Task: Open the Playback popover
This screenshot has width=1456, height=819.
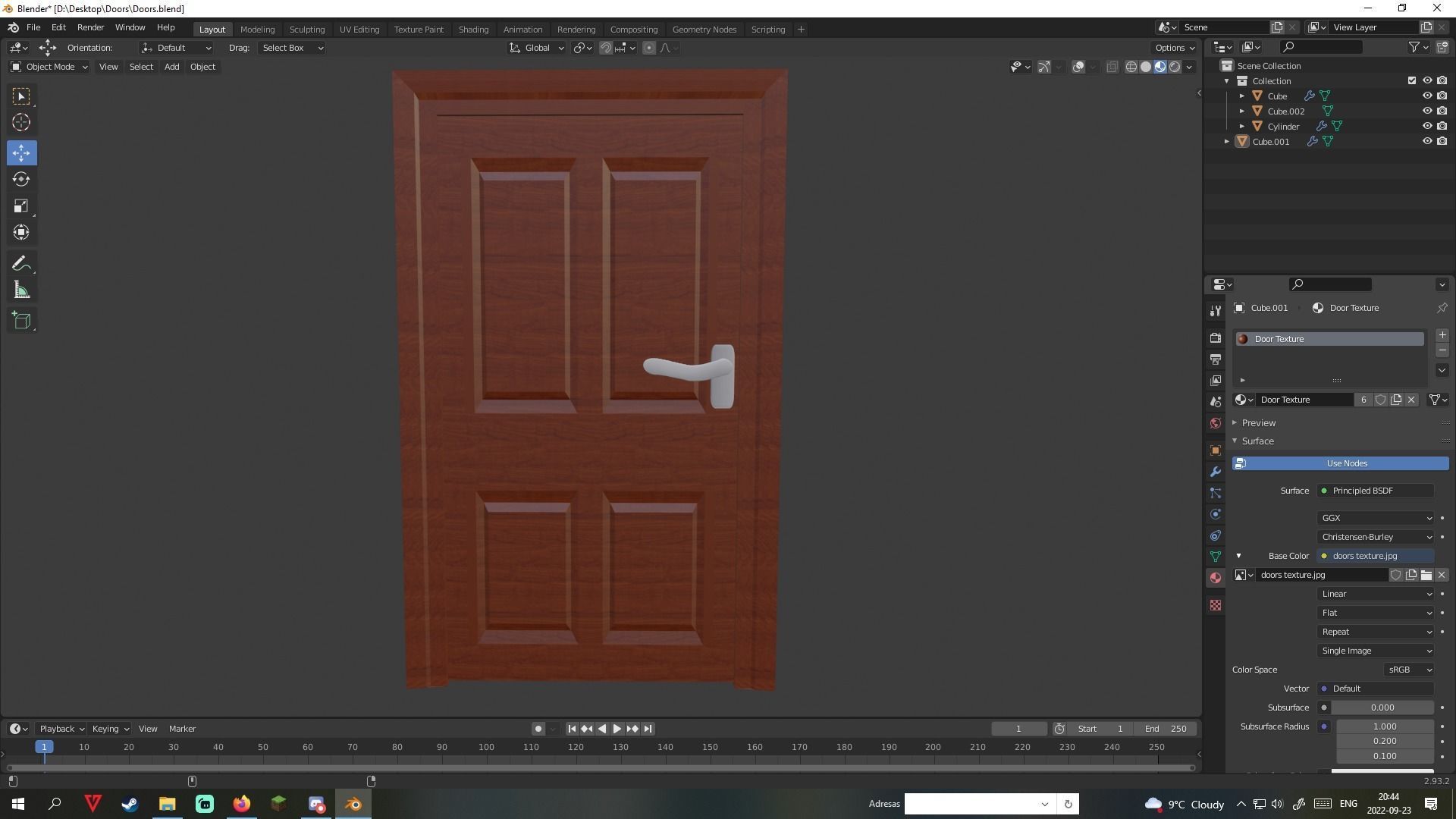Action: [x=61, y=729]
